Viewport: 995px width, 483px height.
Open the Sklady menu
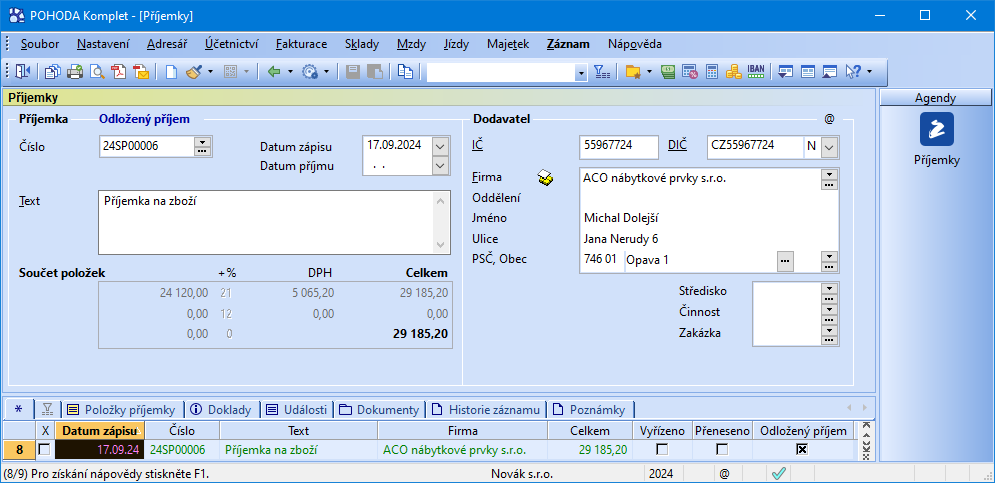coord(362,44)
